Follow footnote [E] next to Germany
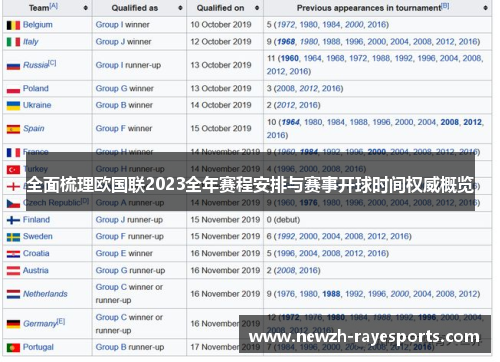Image resolution: width=500 pixels, height=362 pixels. click(61, 321)
